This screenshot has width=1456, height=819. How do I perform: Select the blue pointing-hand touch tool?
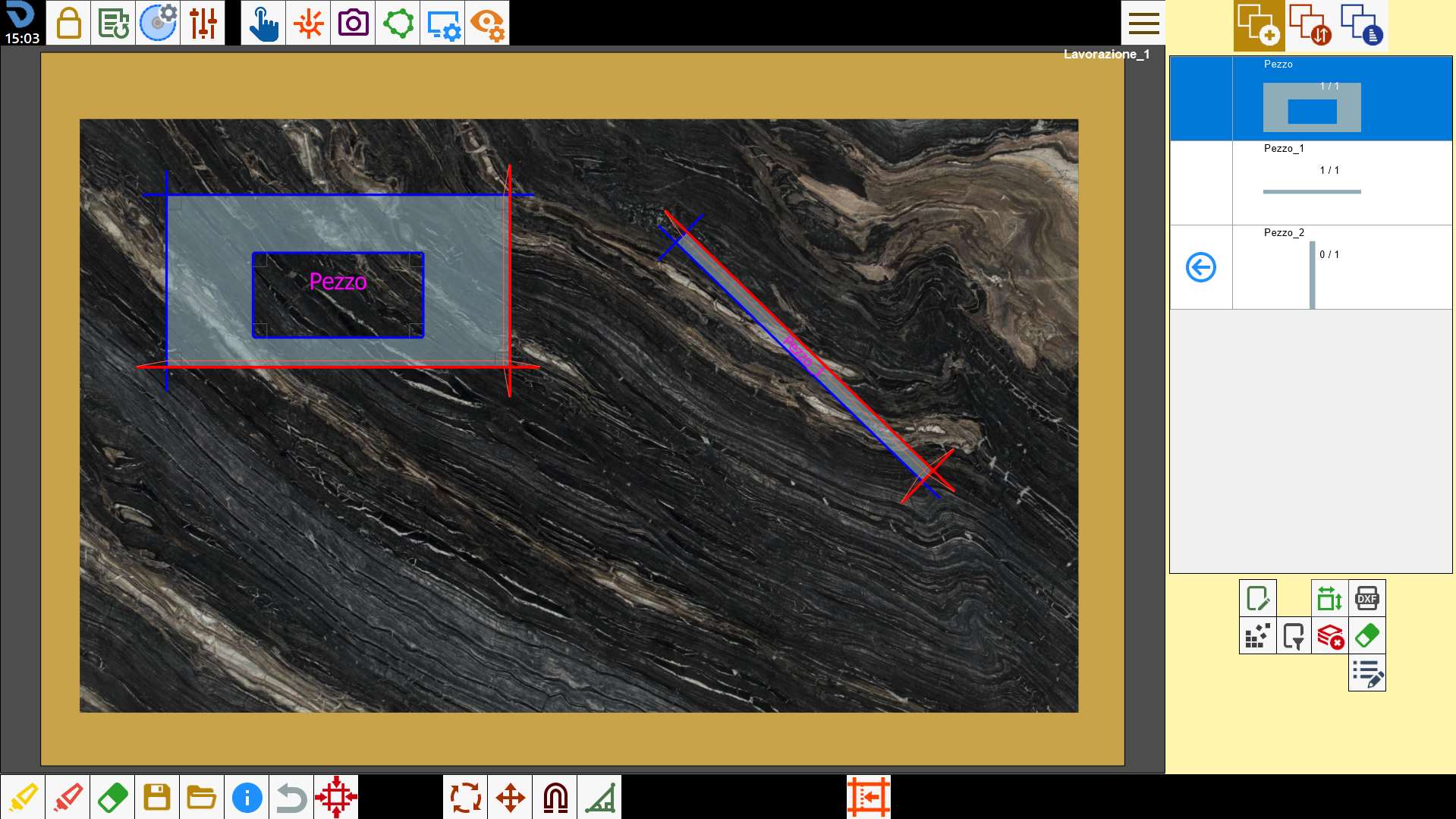tap(263, 23)
